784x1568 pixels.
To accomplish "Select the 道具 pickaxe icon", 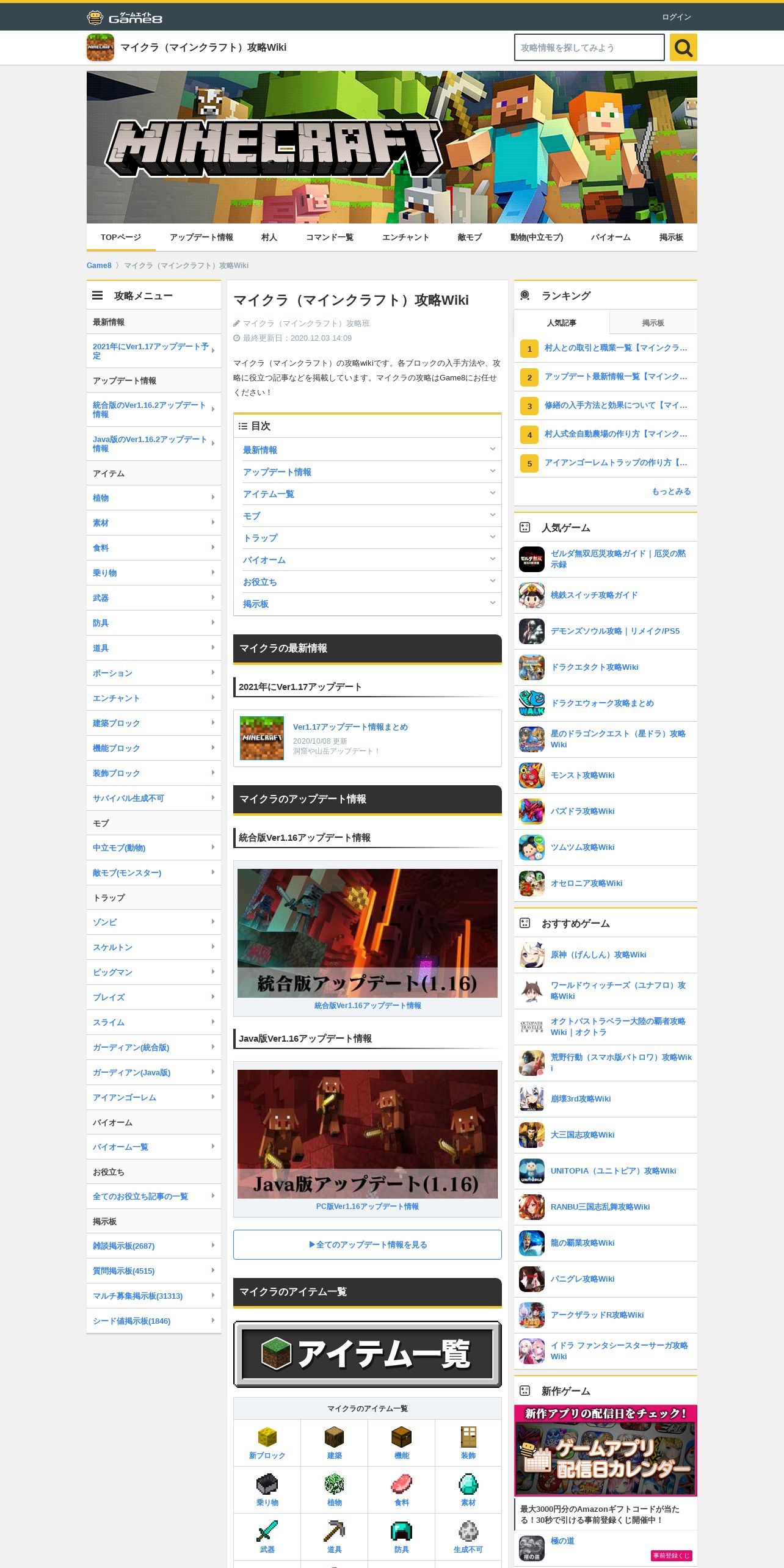I will pos(335,1531).
